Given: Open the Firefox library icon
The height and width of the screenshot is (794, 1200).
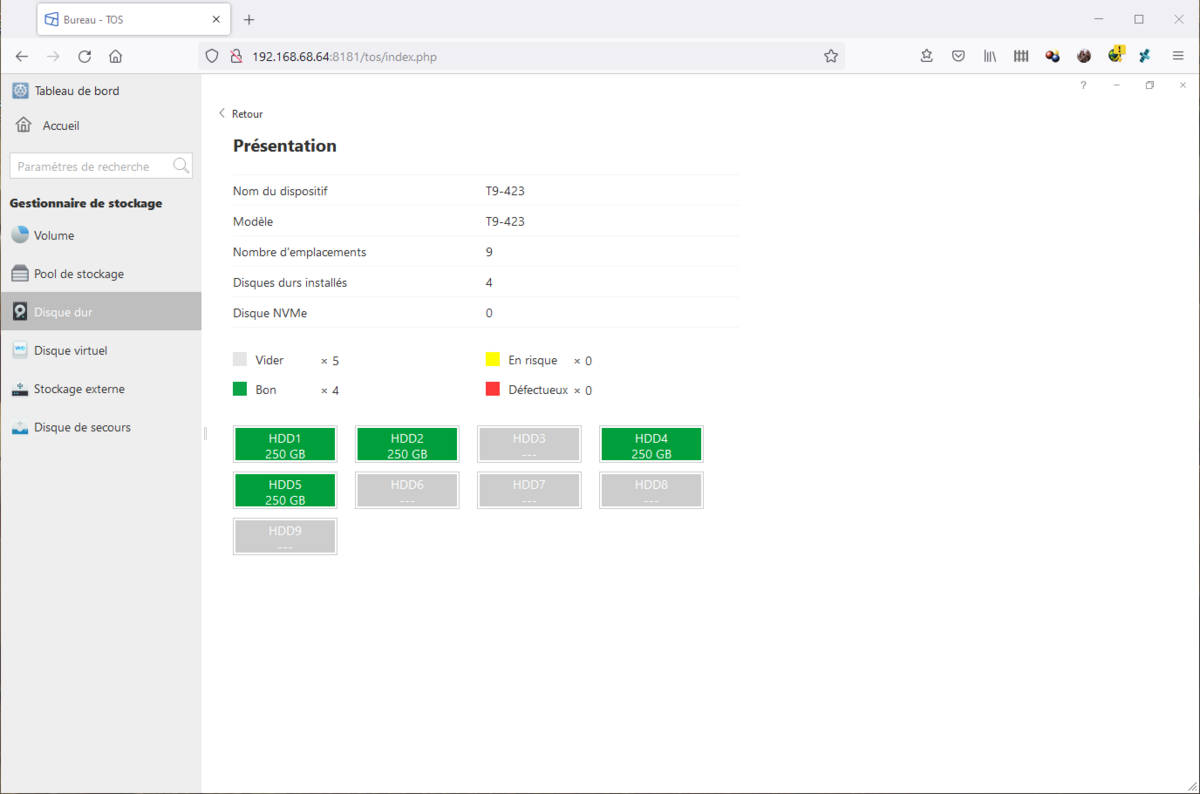Looking at the screenshot, I should click(989, 57).
